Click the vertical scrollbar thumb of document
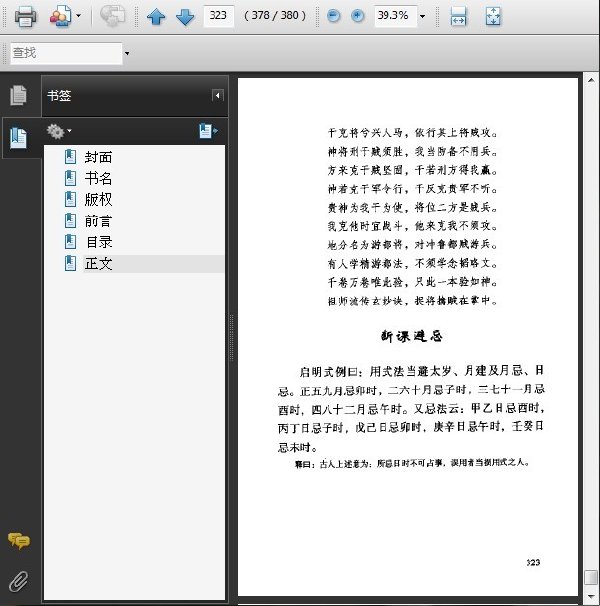Image resolution: width=600 pixels, height=606 pixels. coord(591,578)
